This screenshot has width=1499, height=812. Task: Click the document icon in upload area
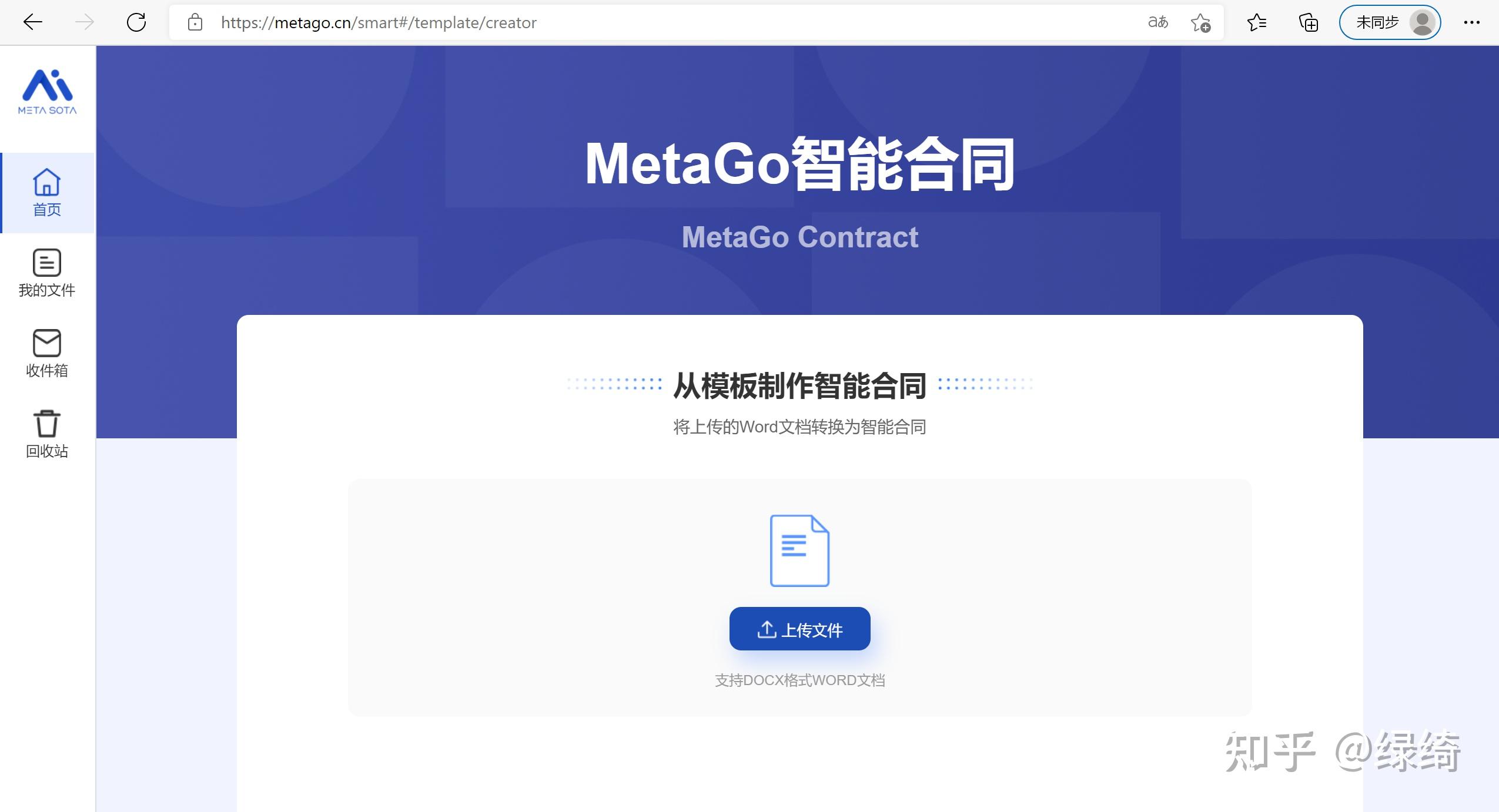pos(799,550)
